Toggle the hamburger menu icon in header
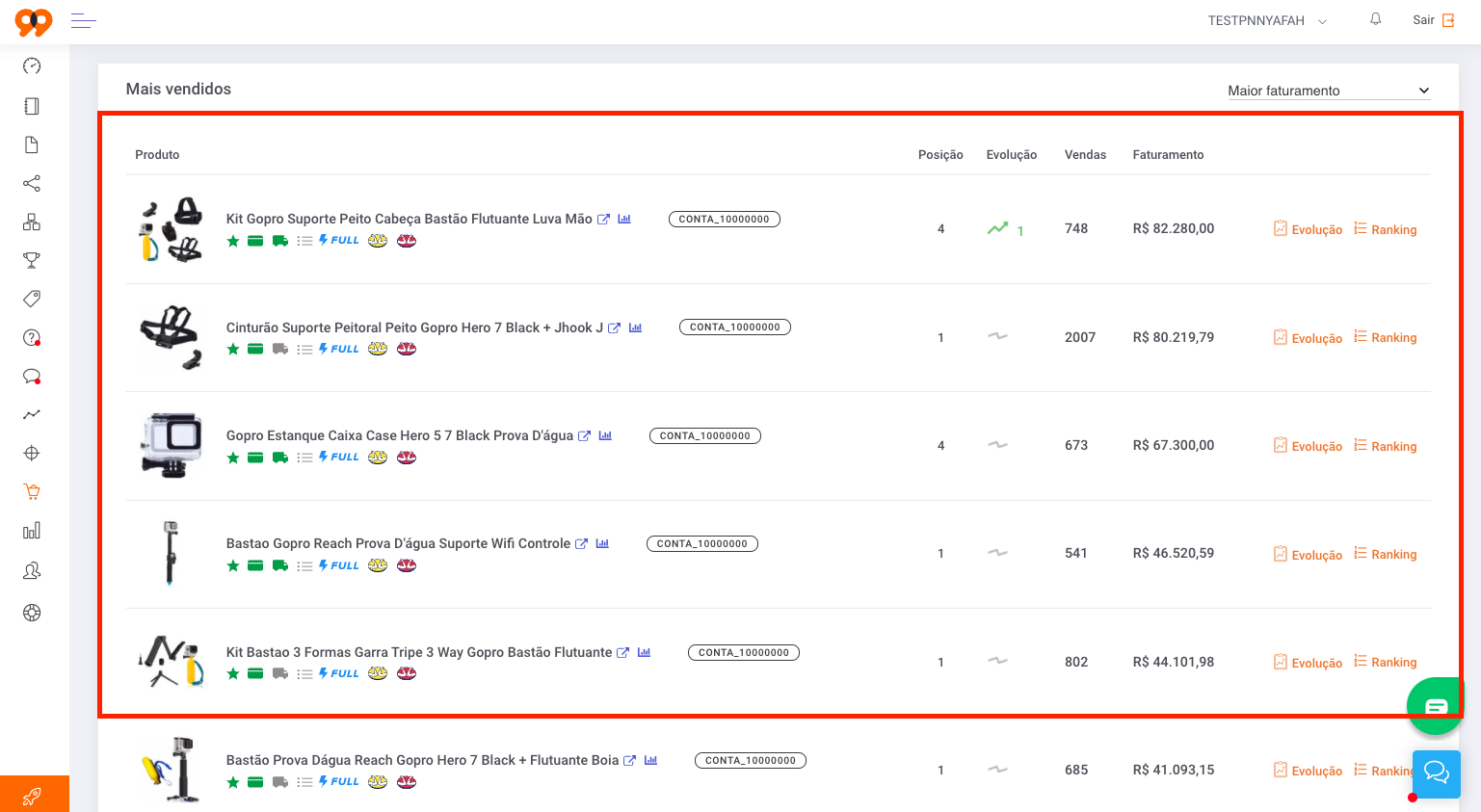The image size is (1481, 812). 84,20
